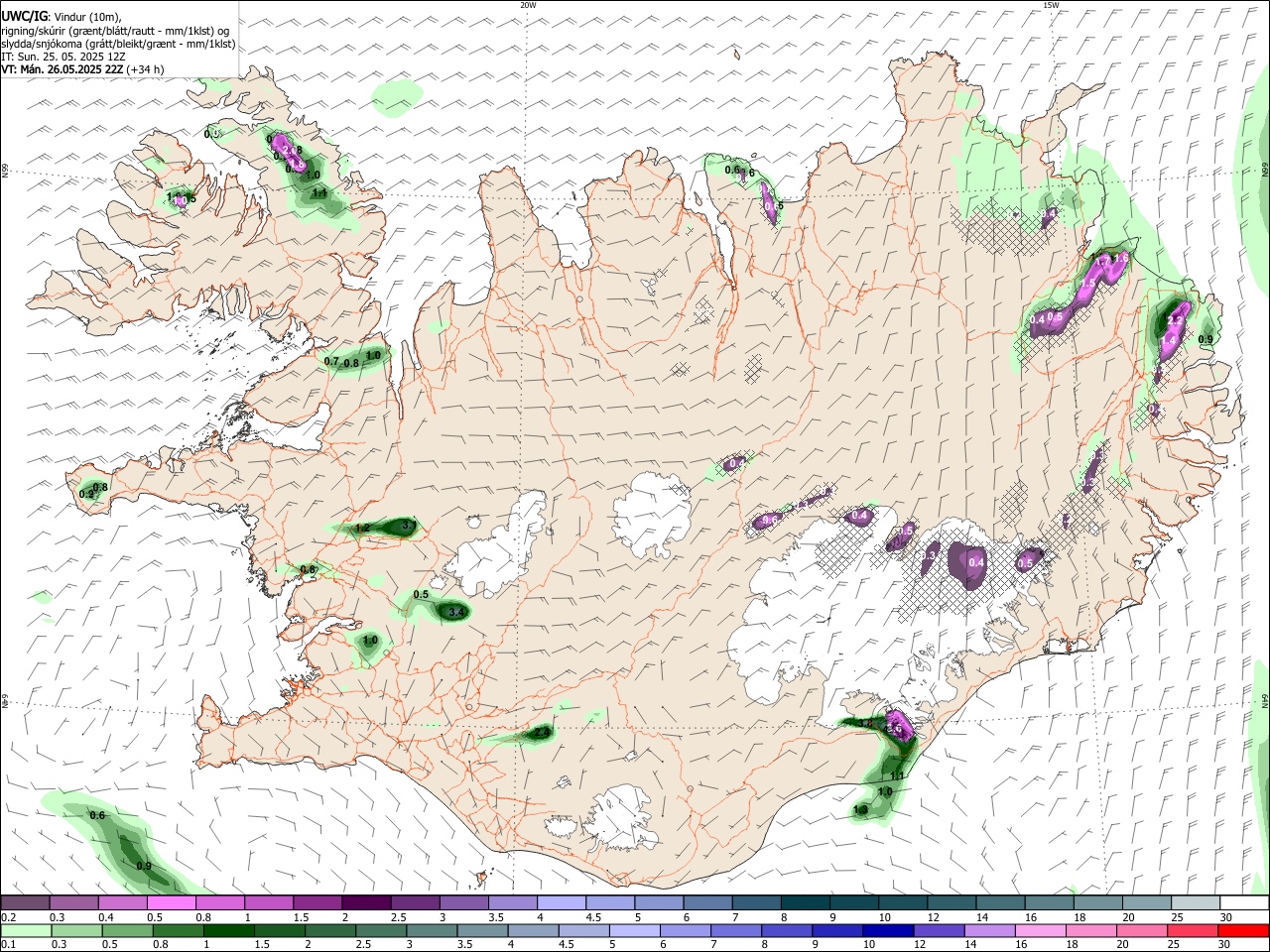
Task: Select the dark teal 8 mm snow swatch
Action: tap(805, 903)
